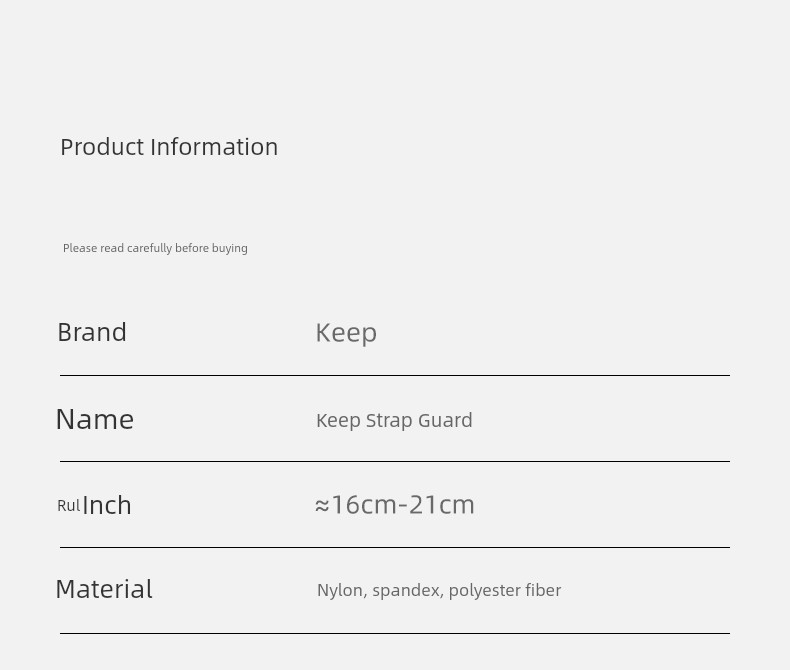Click the Brand row label

coord(92,332)
